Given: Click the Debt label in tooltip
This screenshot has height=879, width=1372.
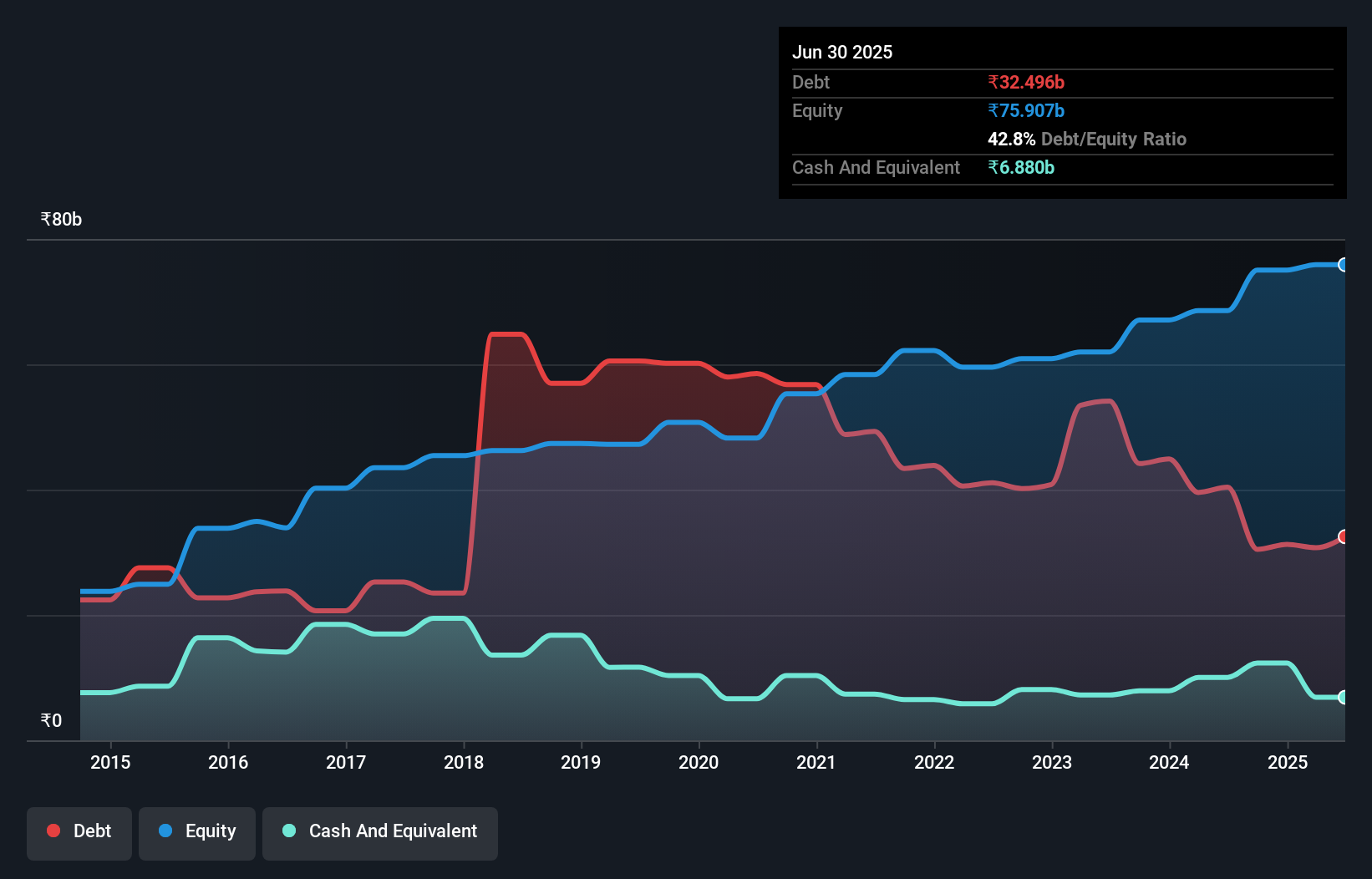Looking at the screenshot, I should 810,82.
